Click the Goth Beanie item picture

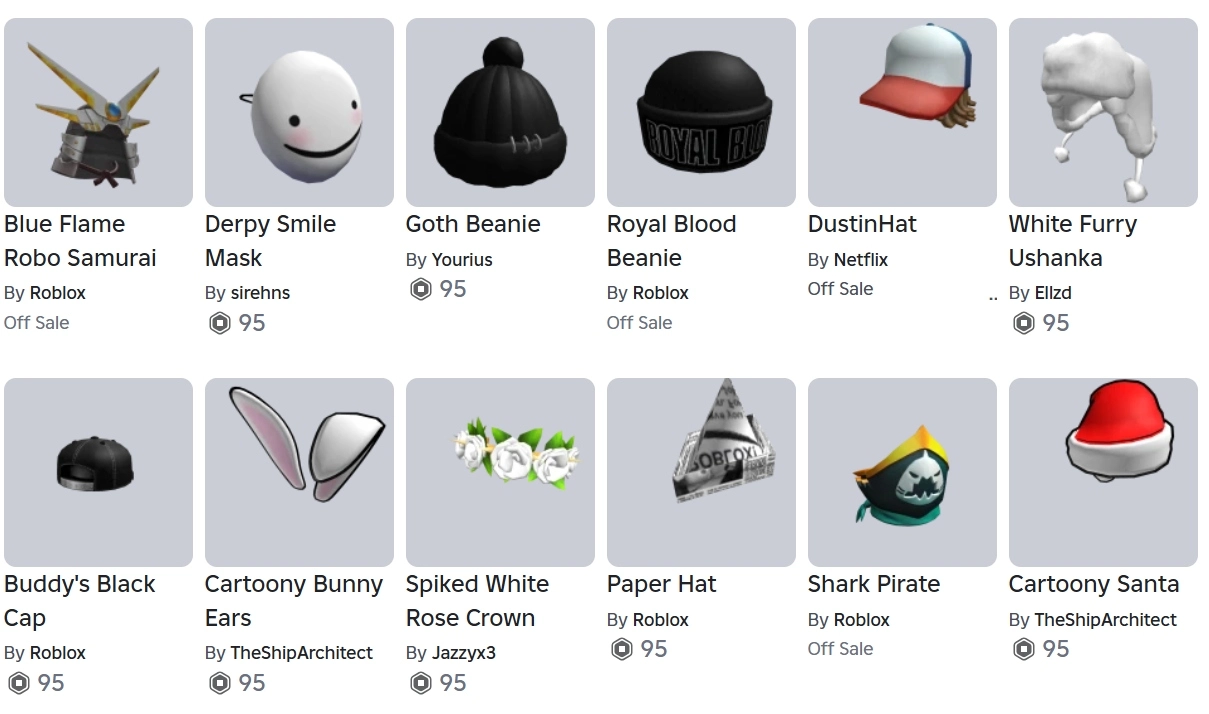click(x=500, y=112)
